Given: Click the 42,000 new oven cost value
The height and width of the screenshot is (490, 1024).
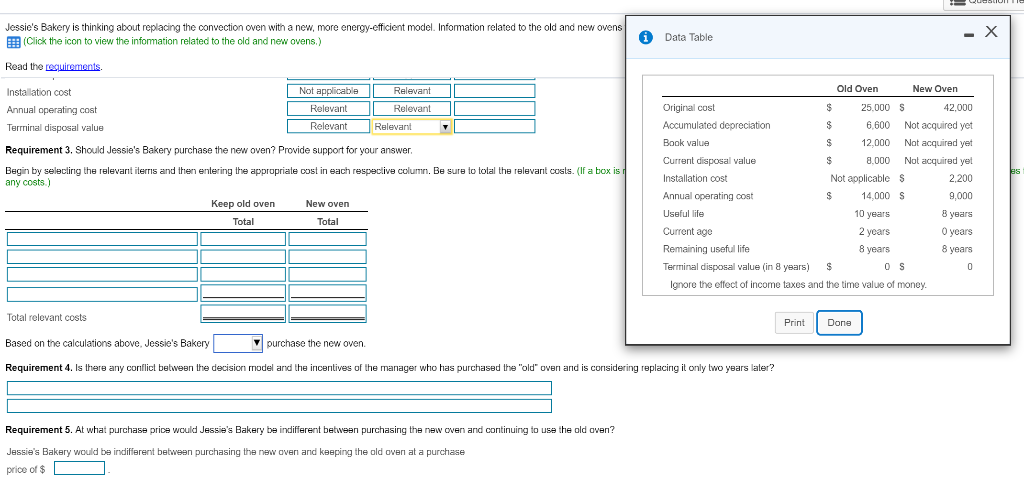Looking at the screenshot, I should [x=958, y=108].
